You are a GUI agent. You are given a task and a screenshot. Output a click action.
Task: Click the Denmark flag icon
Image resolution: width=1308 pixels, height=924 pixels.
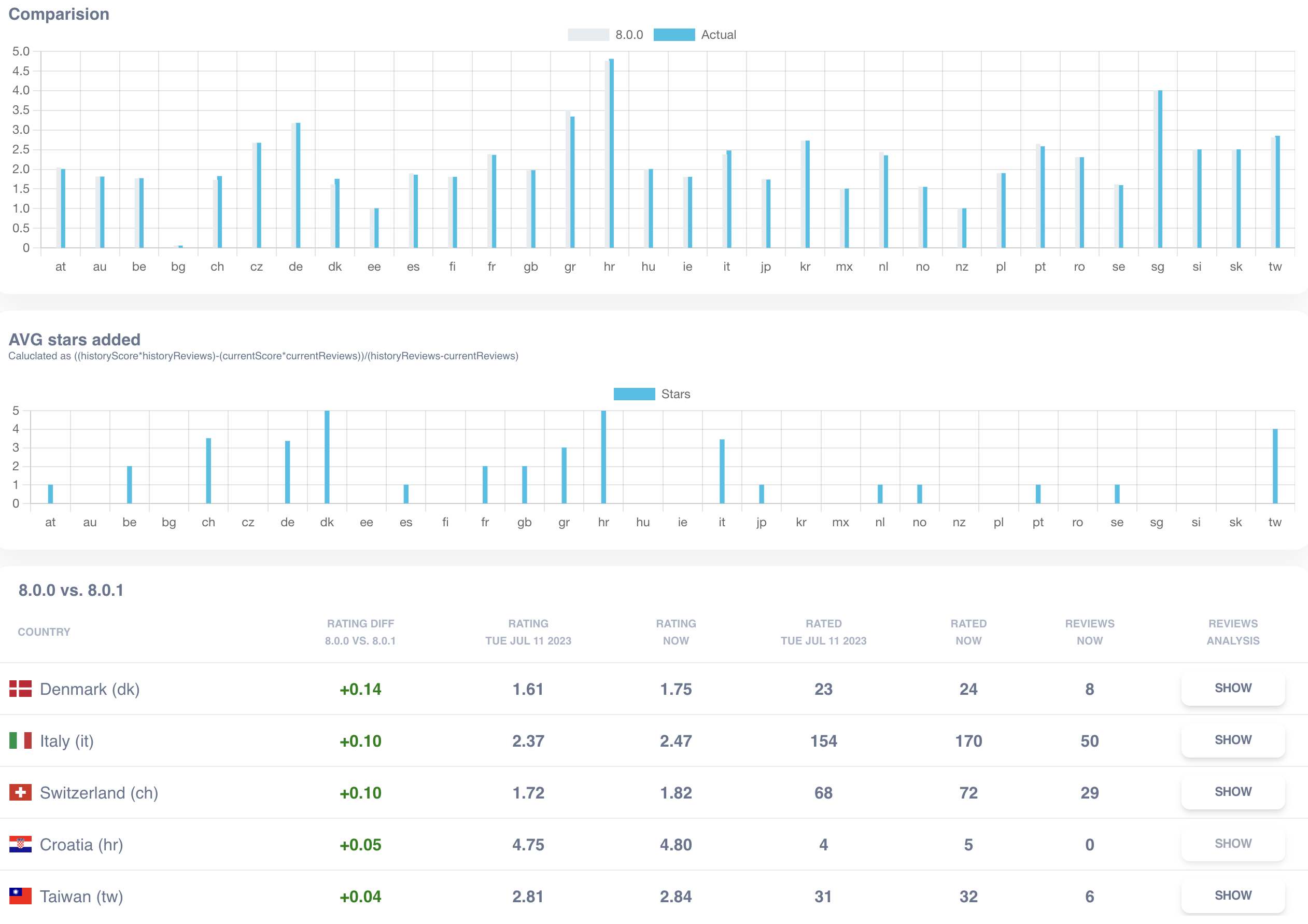[21, 689]
